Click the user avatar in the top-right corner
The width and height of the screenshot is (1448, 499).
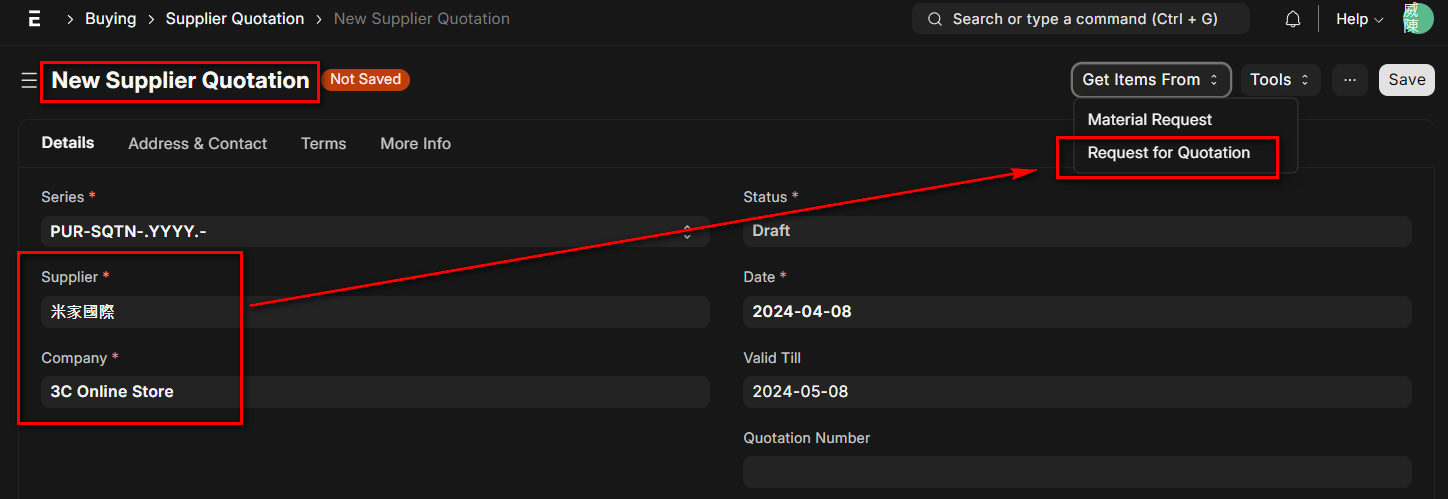(1418, 19)
